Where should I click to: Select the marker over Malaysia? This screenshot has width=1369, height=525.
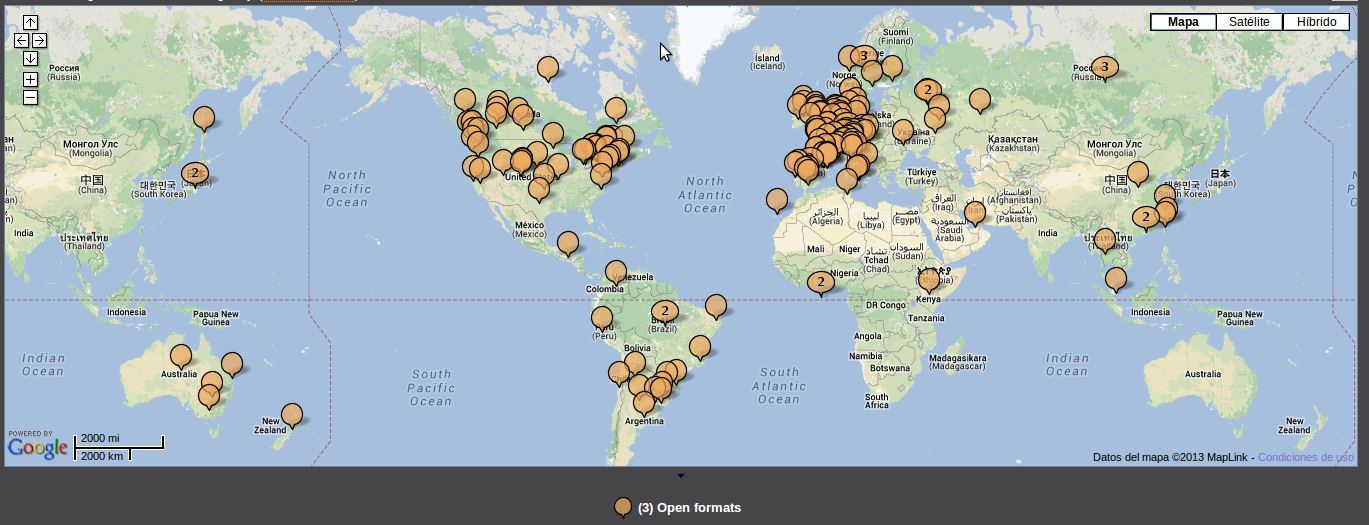tap(1116, 279)
